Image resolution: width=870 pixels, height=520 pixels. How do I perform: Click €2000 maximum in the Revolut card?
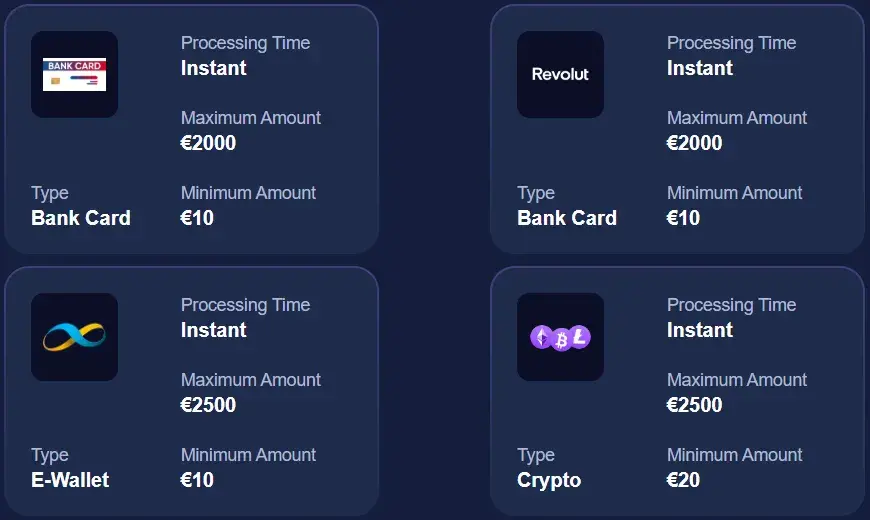click(x=694, y=143)
